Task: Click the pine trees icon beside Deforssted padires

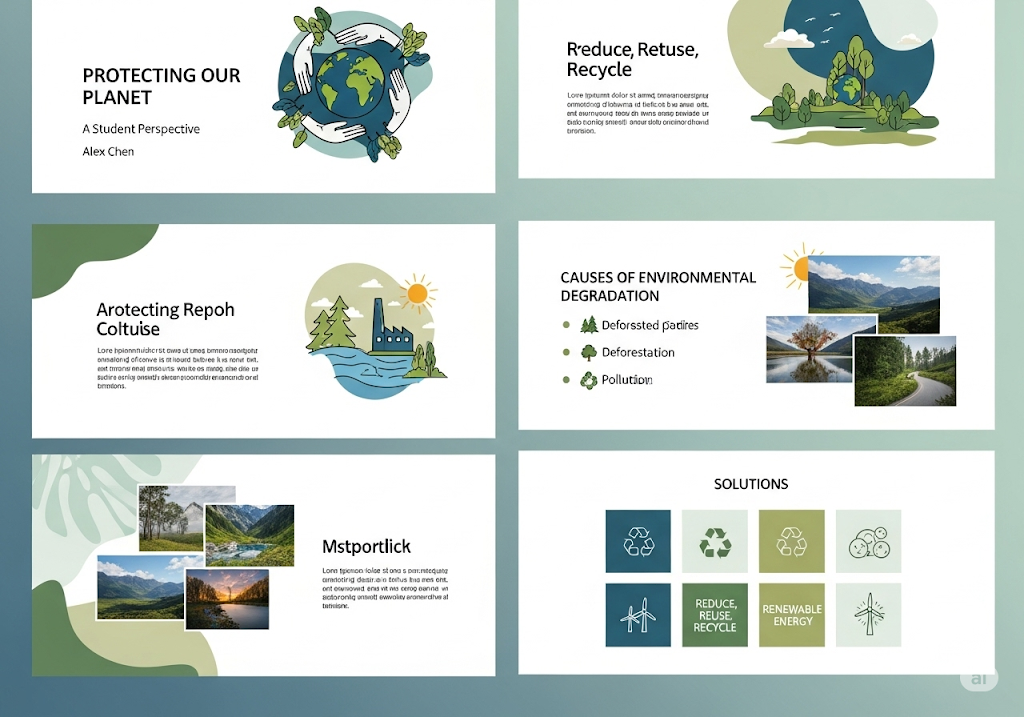Action: tap(589, 325)
